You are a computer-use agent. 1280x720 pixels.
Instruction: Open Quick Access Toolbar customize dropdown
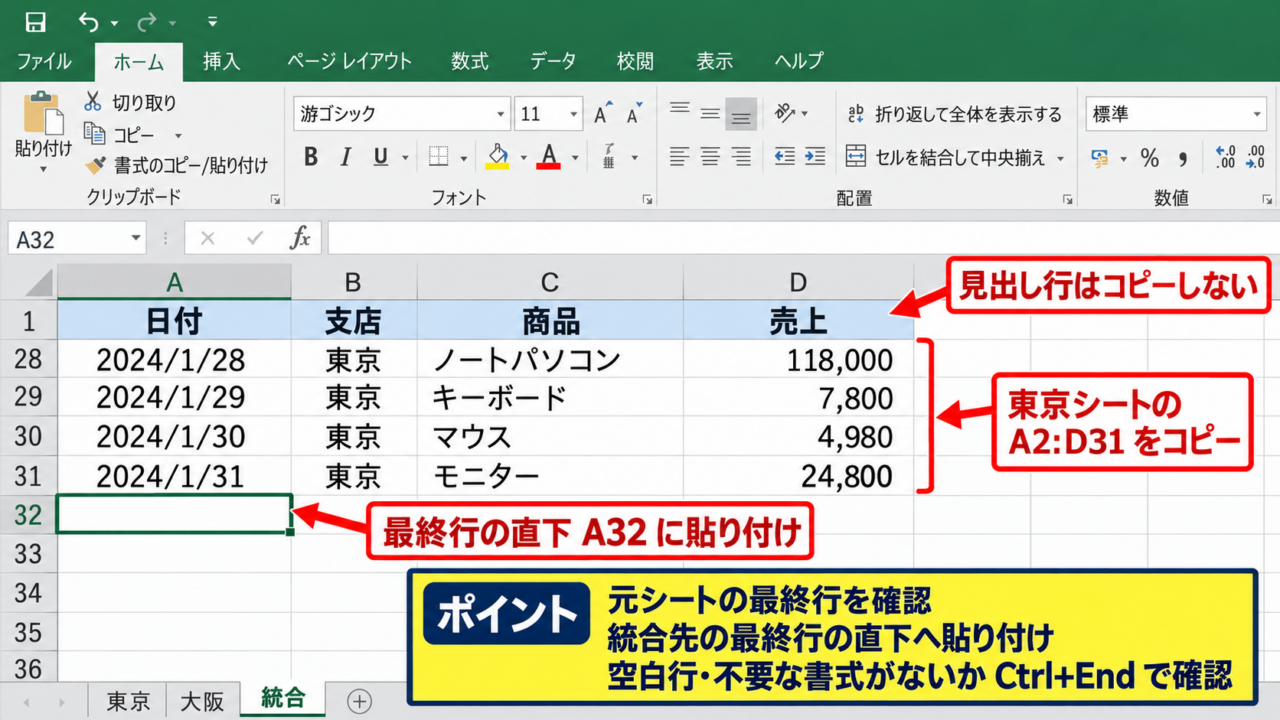(x=212, y=21)
